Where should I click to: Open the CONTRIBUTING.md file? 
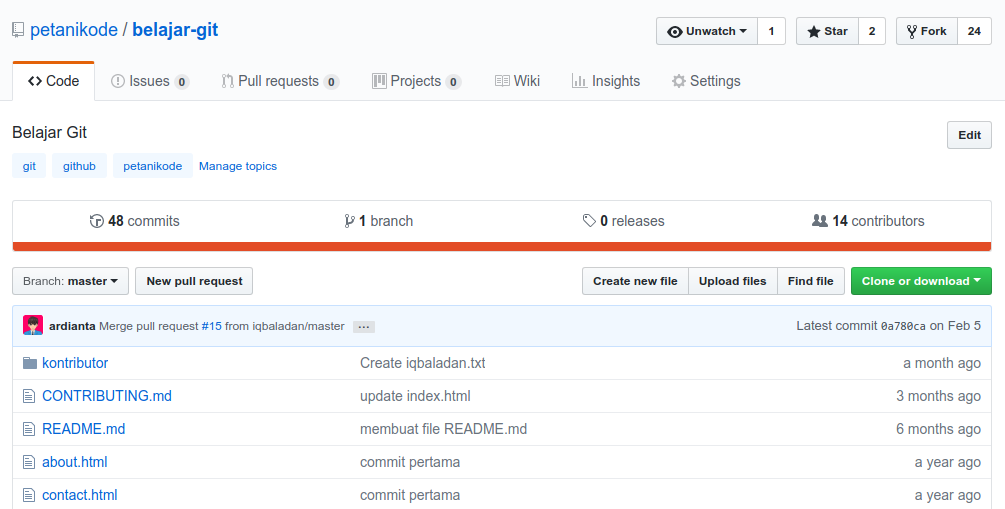pyautogui.click(x=107, y=396)
